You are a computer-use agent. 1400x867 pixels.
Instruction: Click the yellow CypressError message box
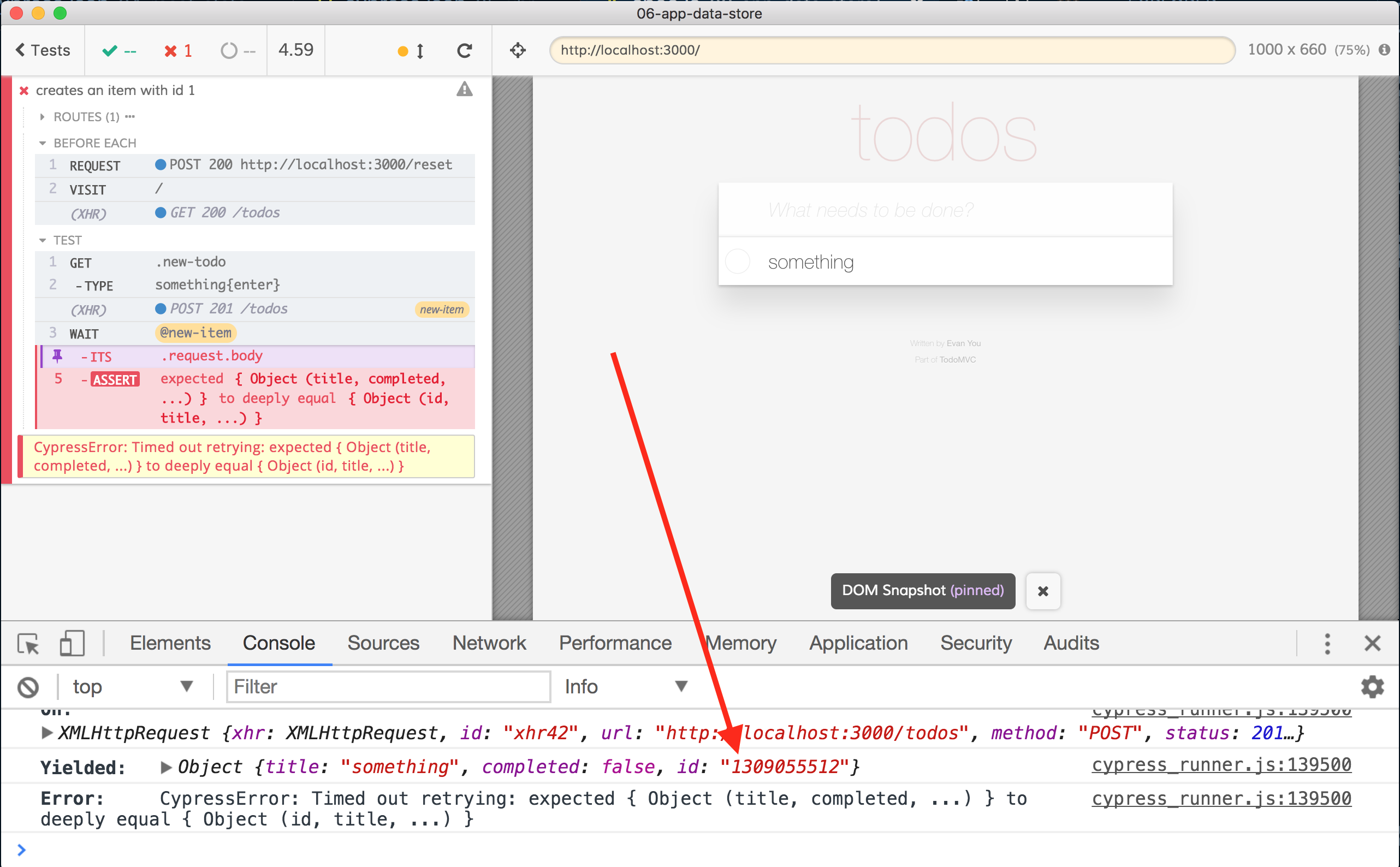click(246, 456)
